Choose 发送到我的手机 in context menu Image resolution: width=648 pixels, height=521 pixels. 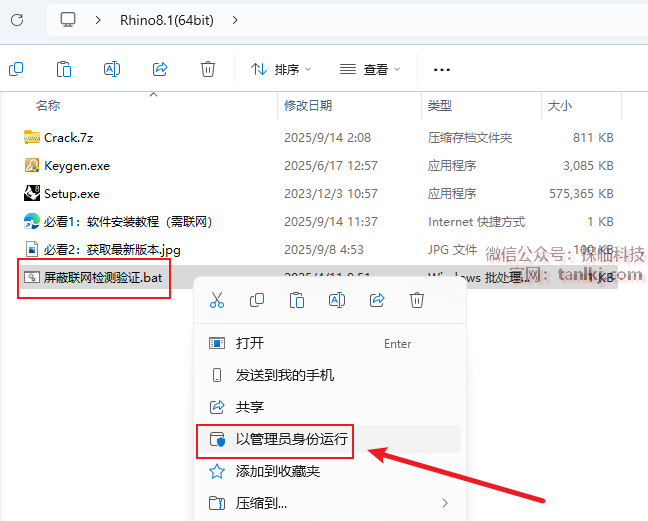coord(329,375)
